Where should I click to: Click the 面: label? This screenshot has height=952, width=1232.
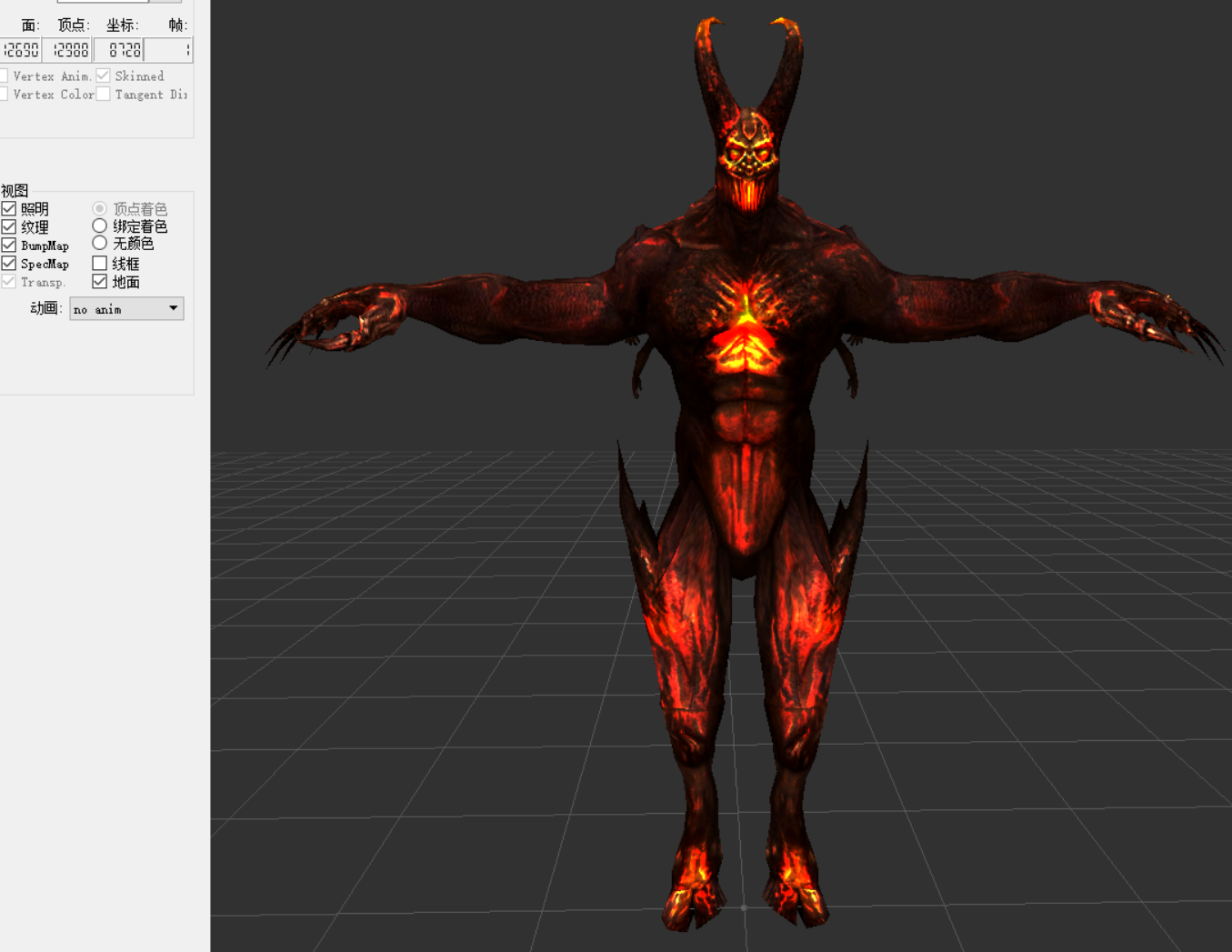click(31, 25)
